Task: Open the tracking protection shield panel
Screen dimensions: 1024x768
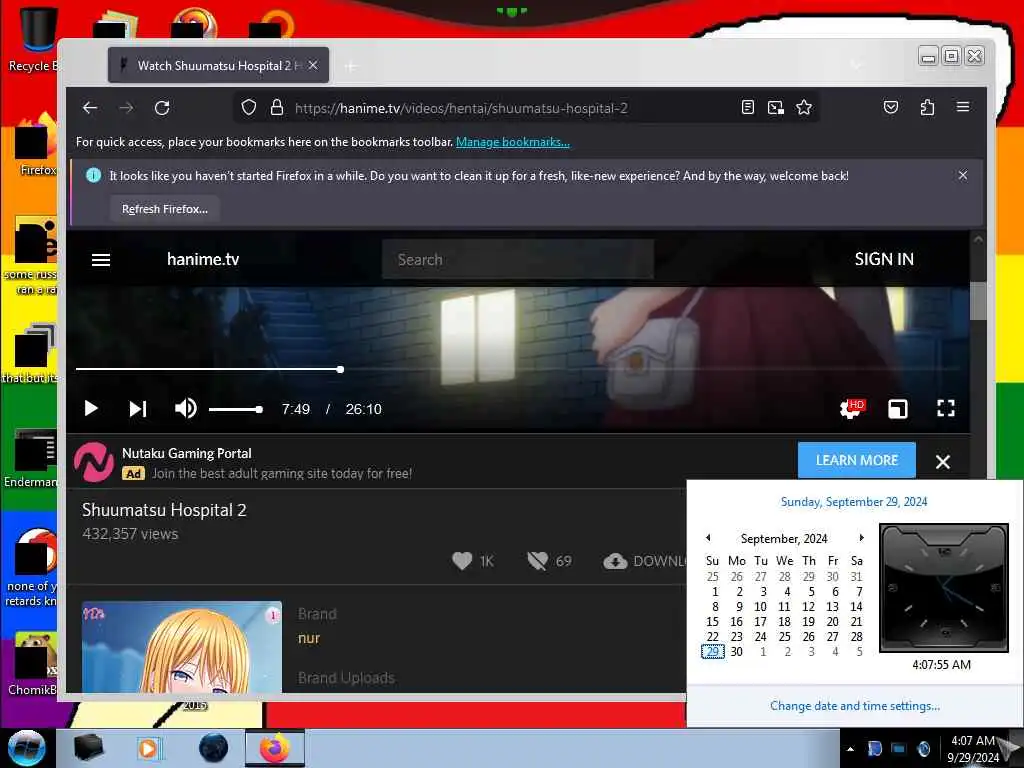Action: [x=249, y=108]
